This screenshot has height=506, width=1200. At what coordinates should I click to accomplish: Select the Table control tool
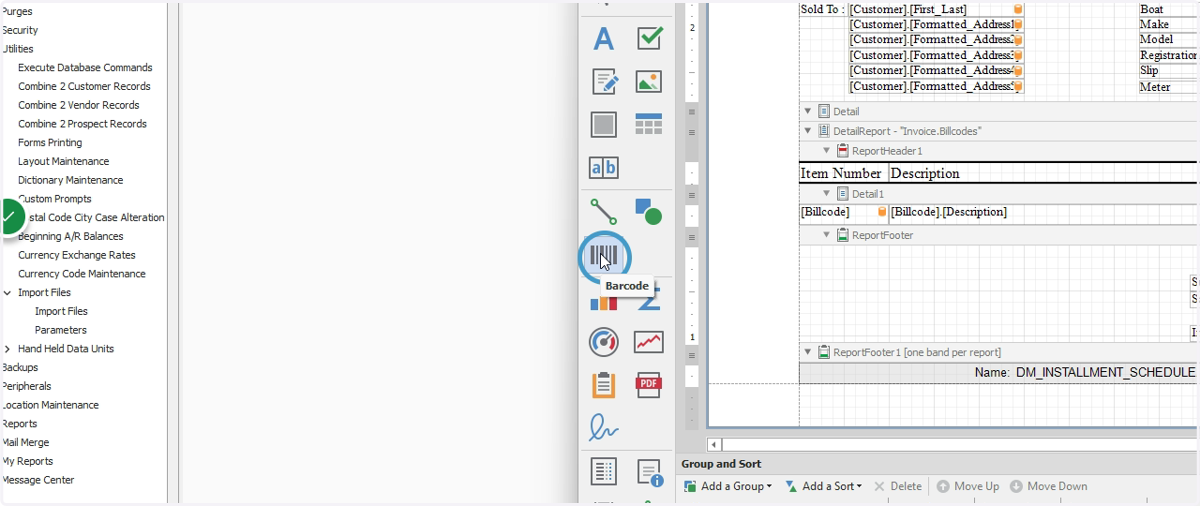pyautogui.click(x=649, y=124)
